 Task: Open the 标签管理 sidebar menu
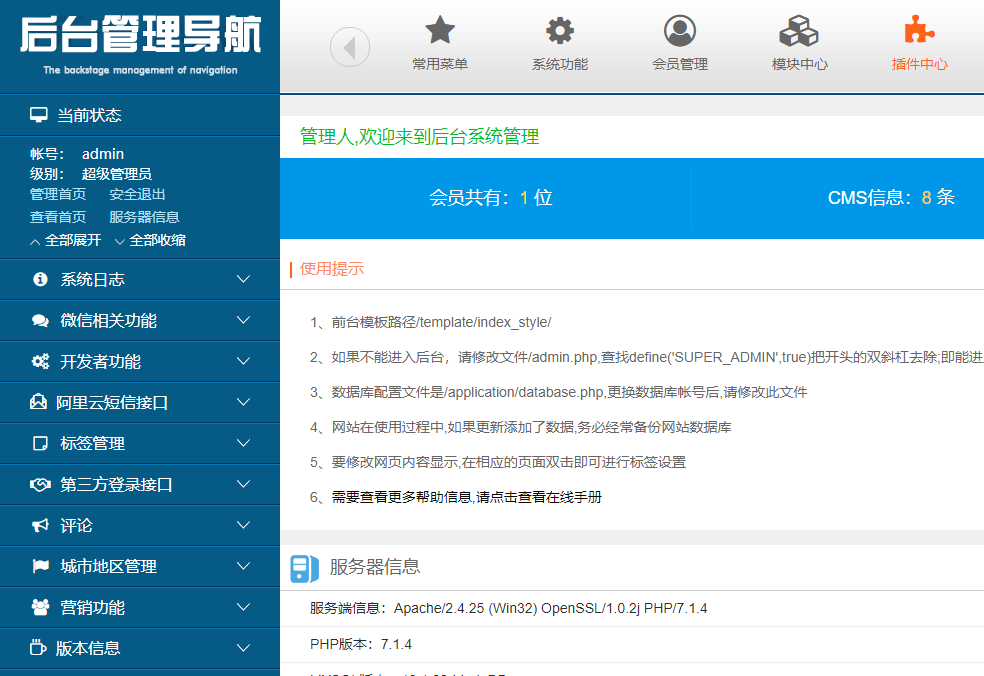coord(92,444)
